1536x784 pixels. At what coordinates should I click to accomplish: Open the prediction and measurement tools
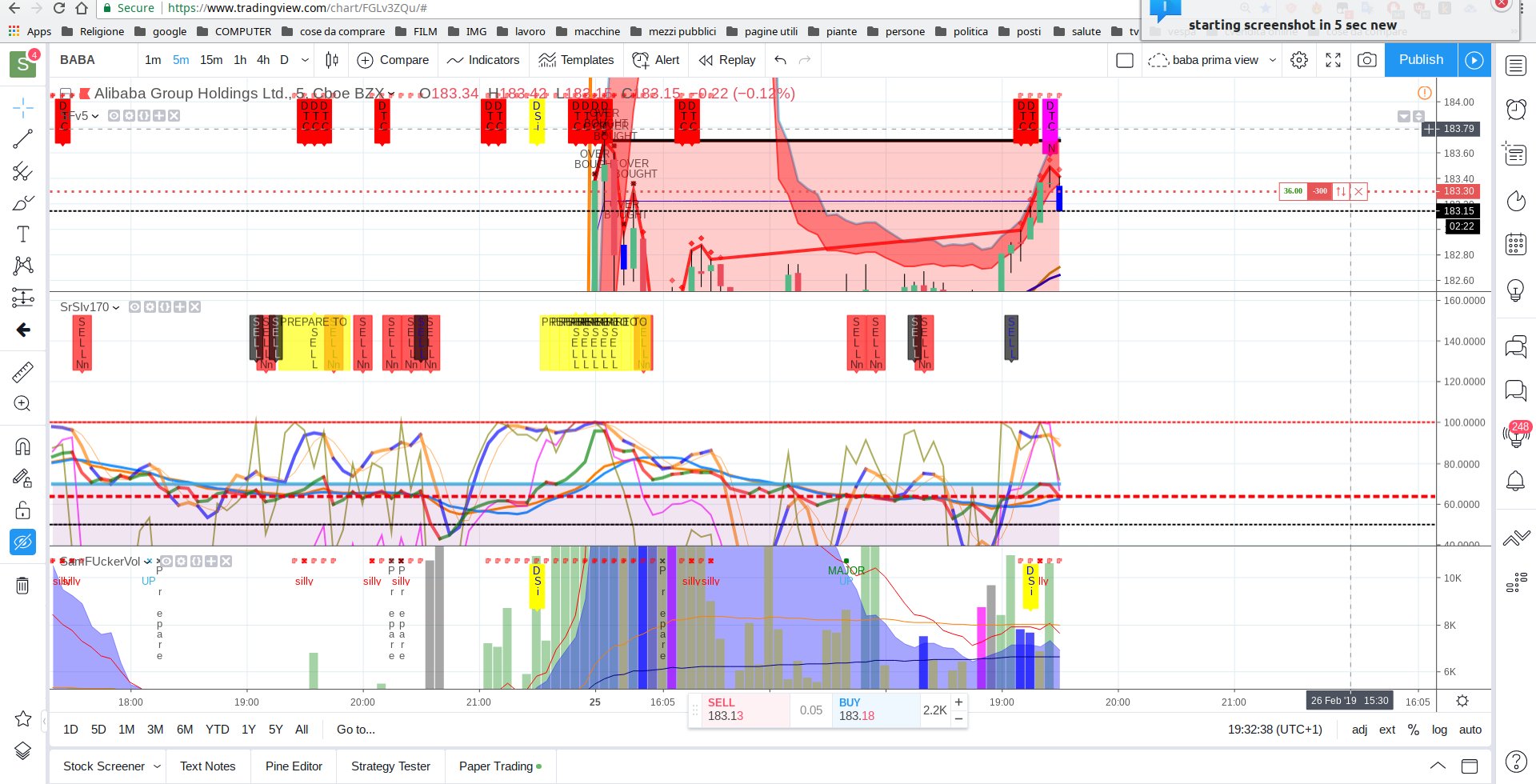point(23,298)
